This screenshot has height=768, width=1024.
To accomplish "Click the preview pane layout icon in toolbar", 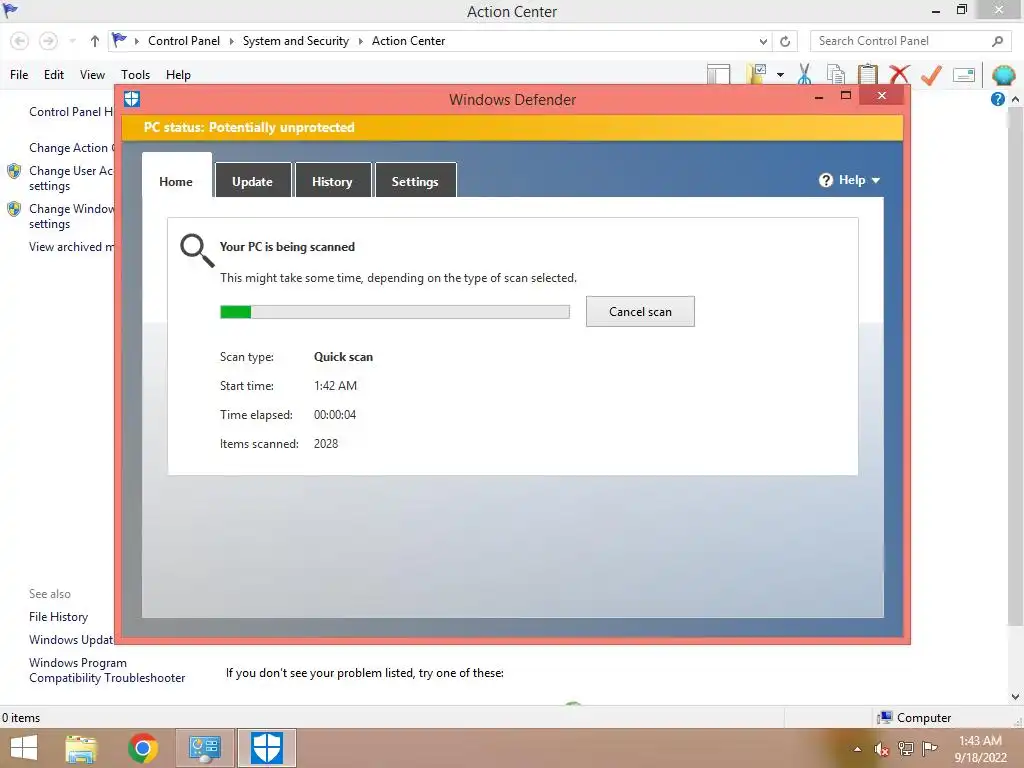I will pos(718,74).
